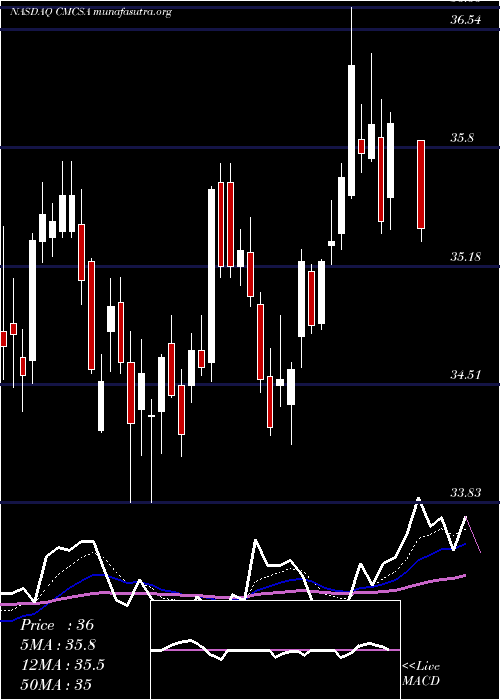Click the NASDAQ CMCSA munafasutra.org title text

[91, 12]
